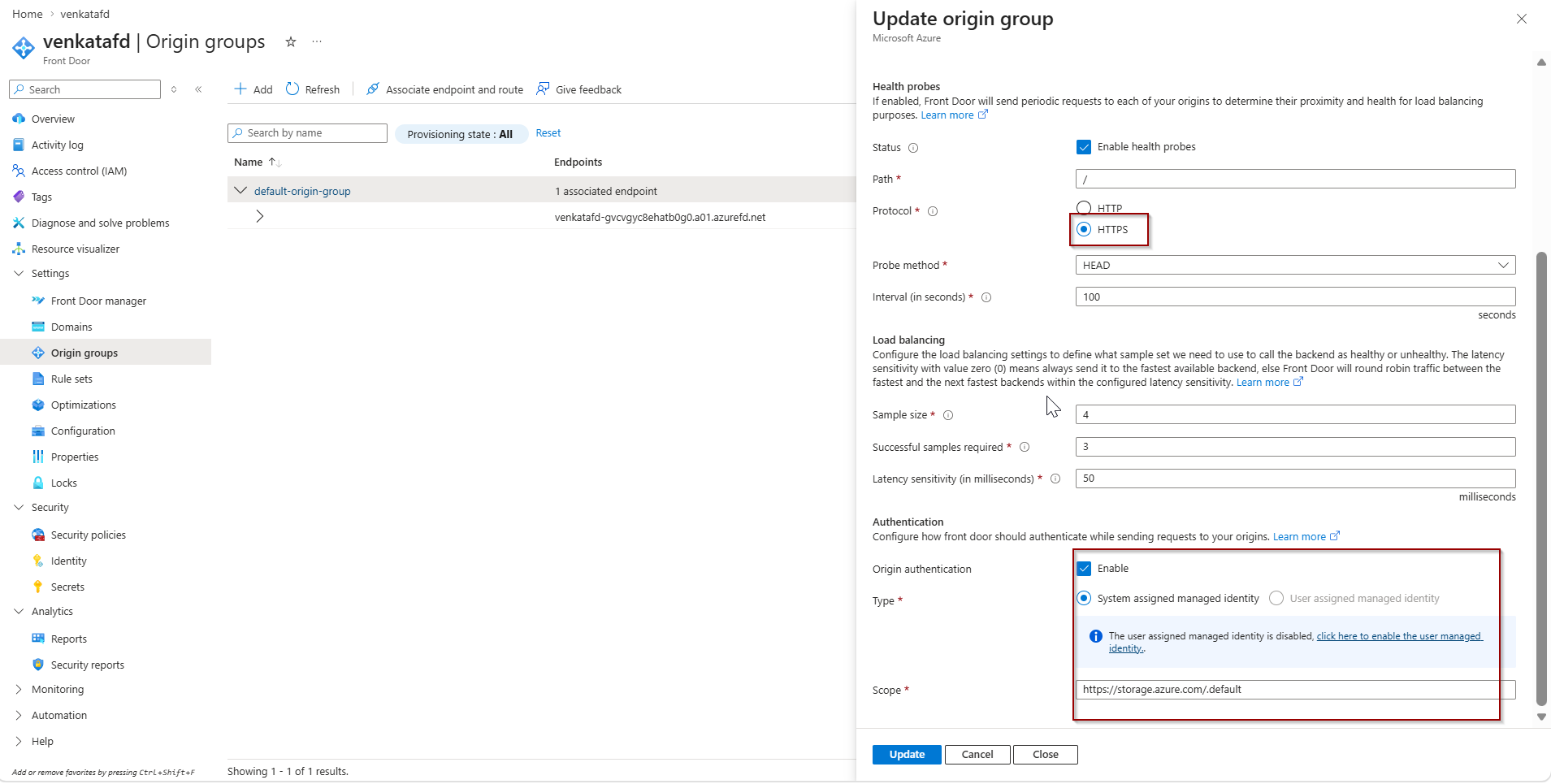Screen dimensions: 1551x784
Task: Expand the venkatafd endpoint row chevron
Action: [260, 216]
